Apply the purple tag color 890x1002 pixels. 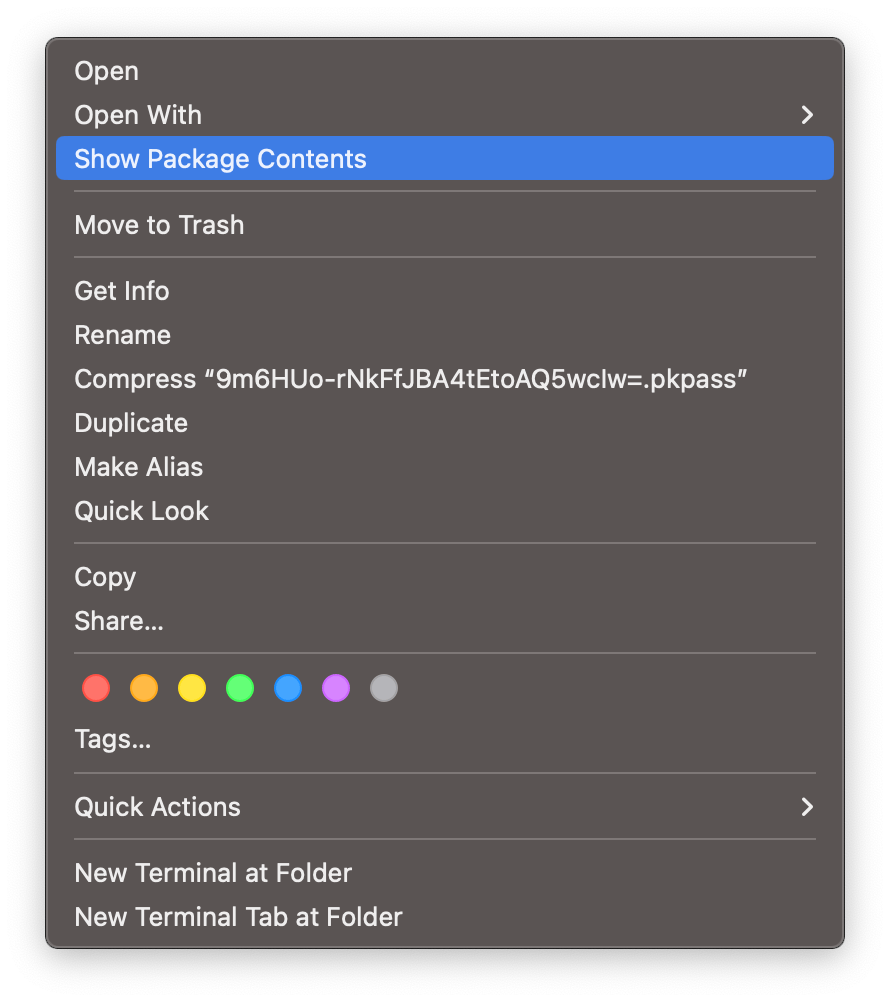click(x=336, y=688)
